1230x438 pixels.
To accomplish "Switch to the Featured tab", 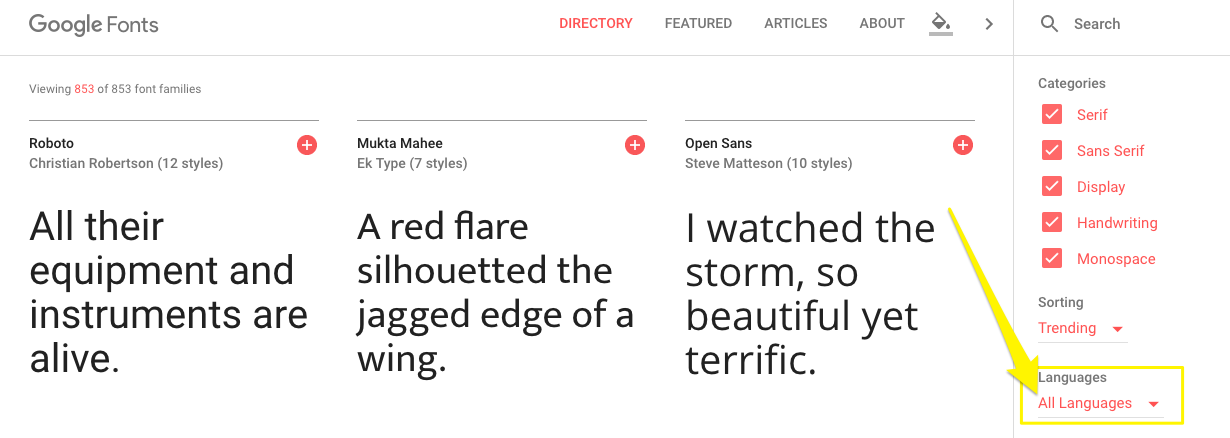I will pyautogui.click(x=698, y=23).
